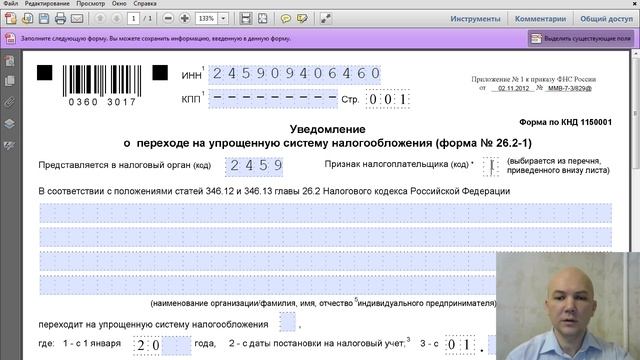The height and width of the screenshot is (360, 640).
Task: Click the 'Приложение № 1 к приказу ФНС России' text
Action: coord(534,79)
